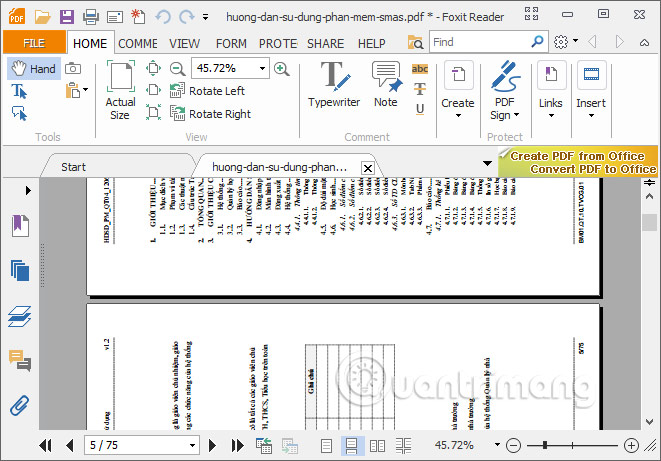The width and height of the screenshot is (661, 461).
Task: Click the vertical scrollbar down arrow
Action: (649, 422)
